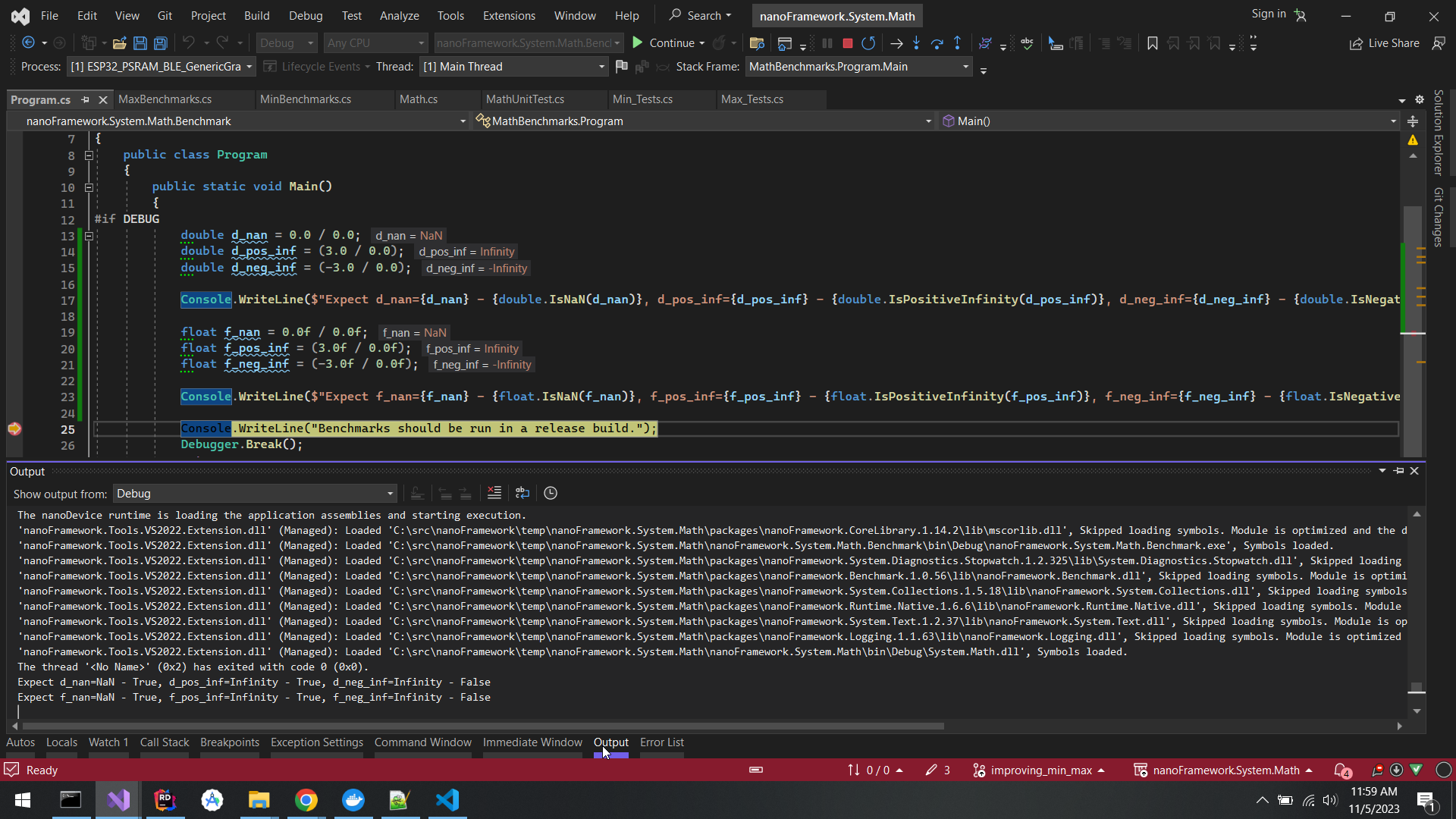Toggle word wrap in the Output window
Screen dimensions: 1456x819
[x=522, y=493]
